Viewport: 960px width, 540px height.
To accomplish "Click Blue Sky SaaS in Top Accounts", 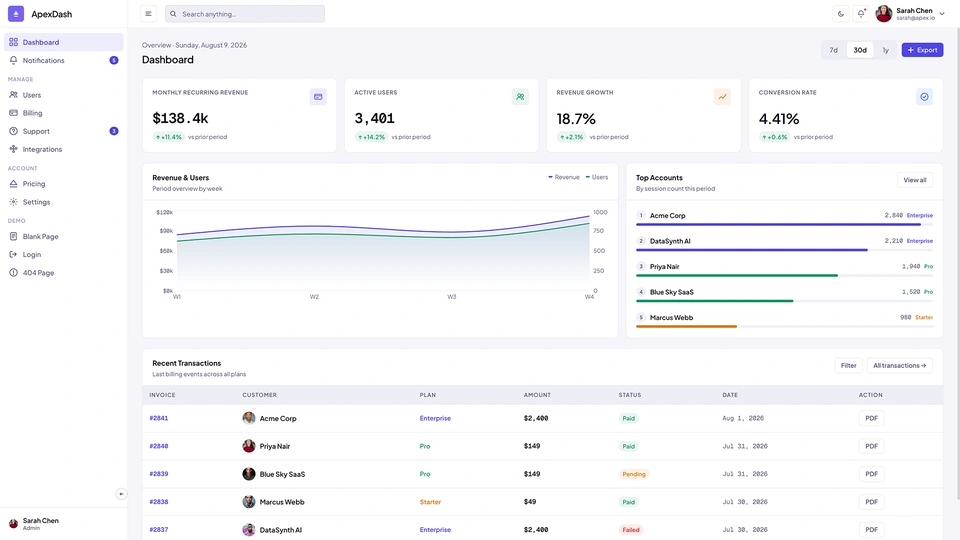I will pos(672,292).
